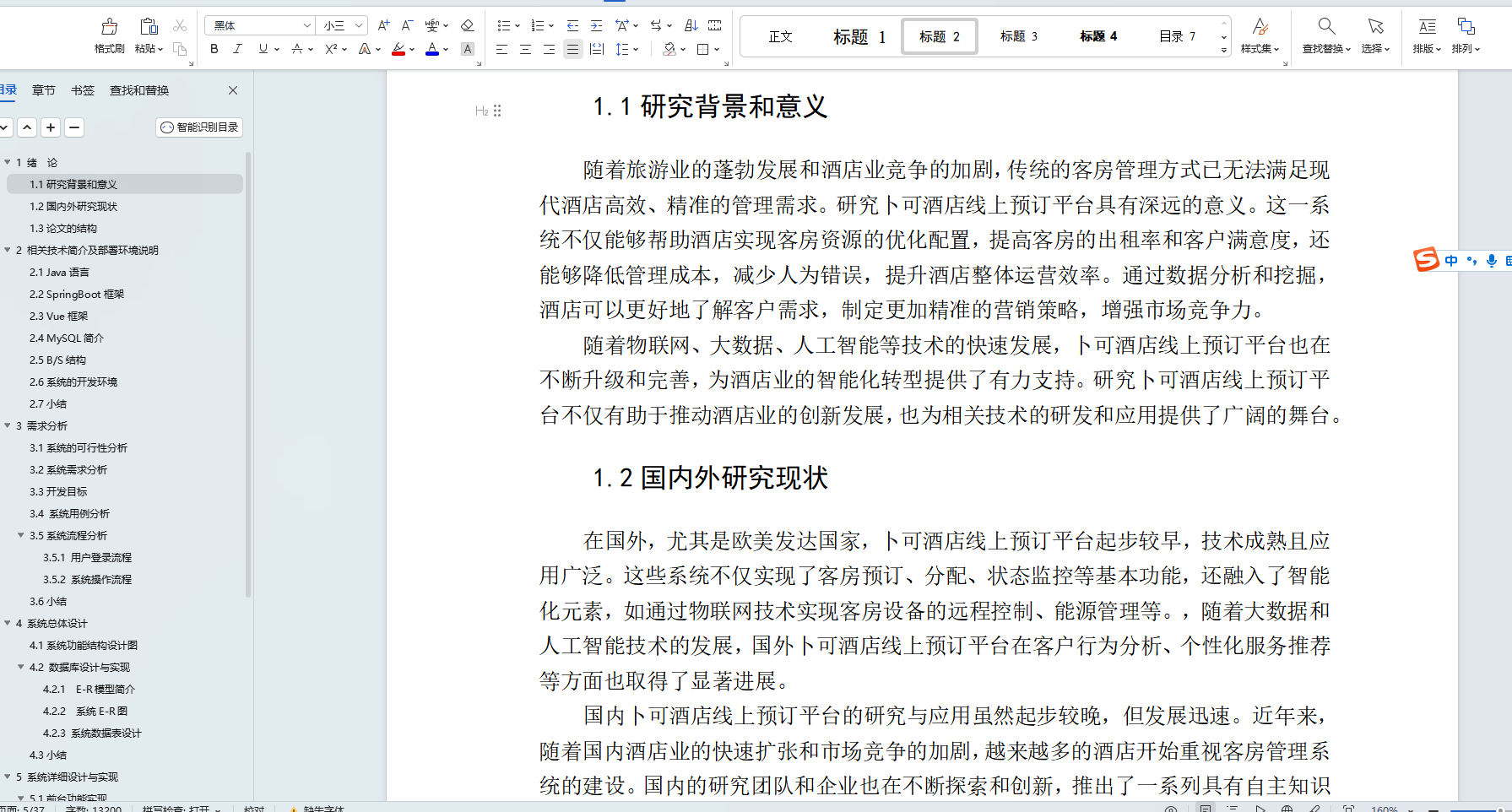The height and width of the screenshot is (812, 1512).
Task: Click the text effects outlined A icon
Action: pyautogui.click(x=365, y=49)
